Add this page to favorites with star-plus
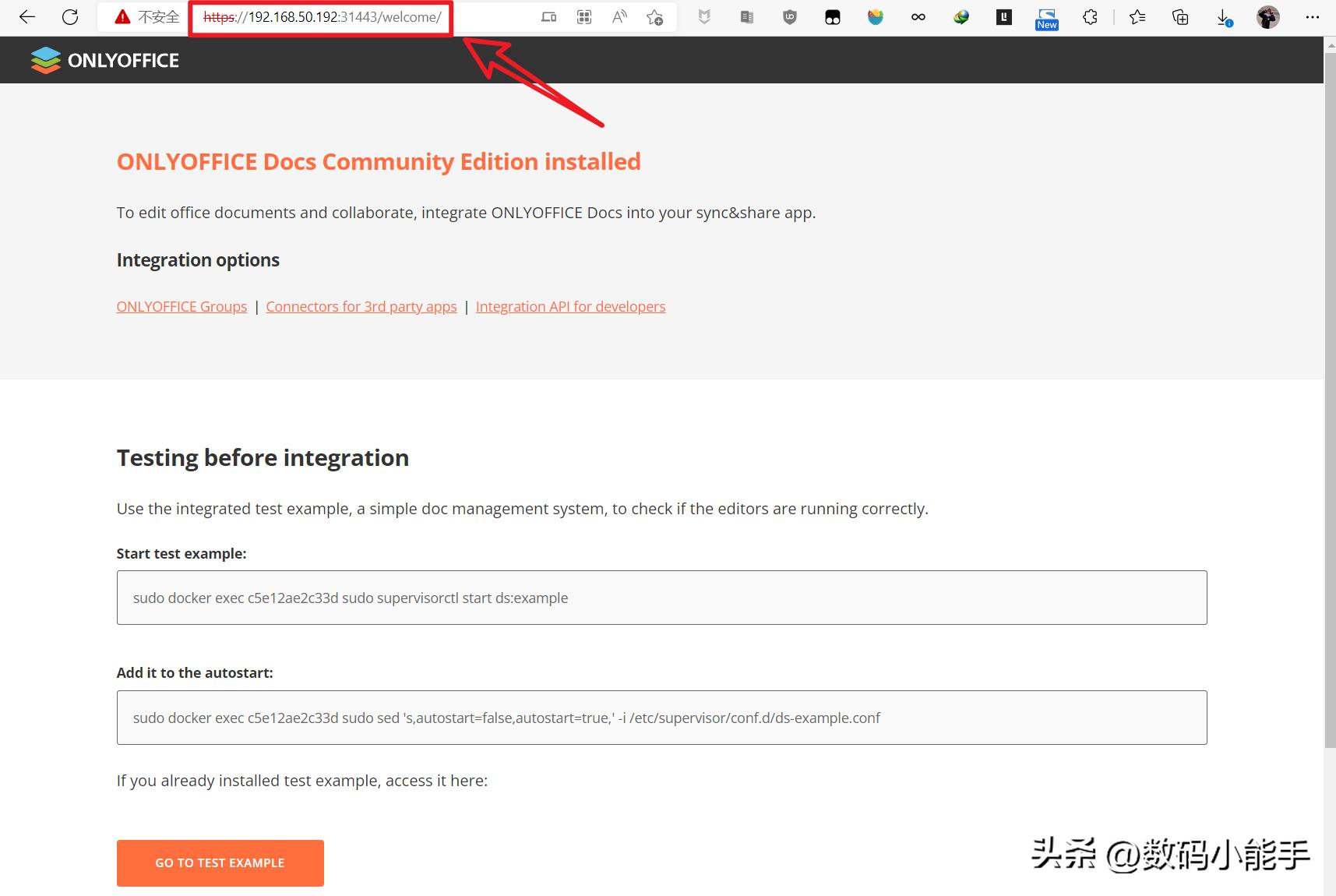This screenshot has width=1336, height=896. pos(655,17)
